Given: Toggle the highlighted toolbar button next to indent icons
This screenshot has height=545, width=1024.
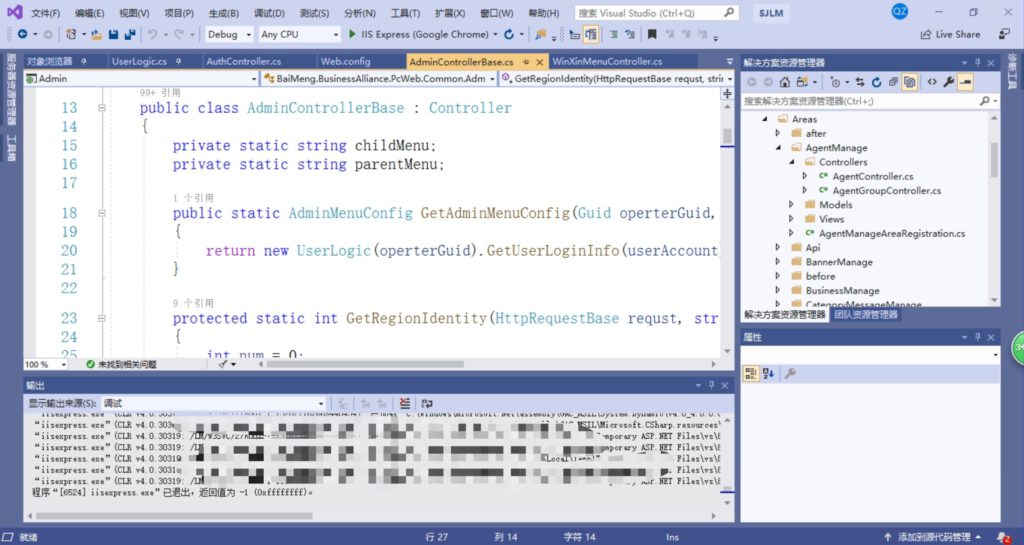Looking at the screenshot, I should (x=591, y=35).
